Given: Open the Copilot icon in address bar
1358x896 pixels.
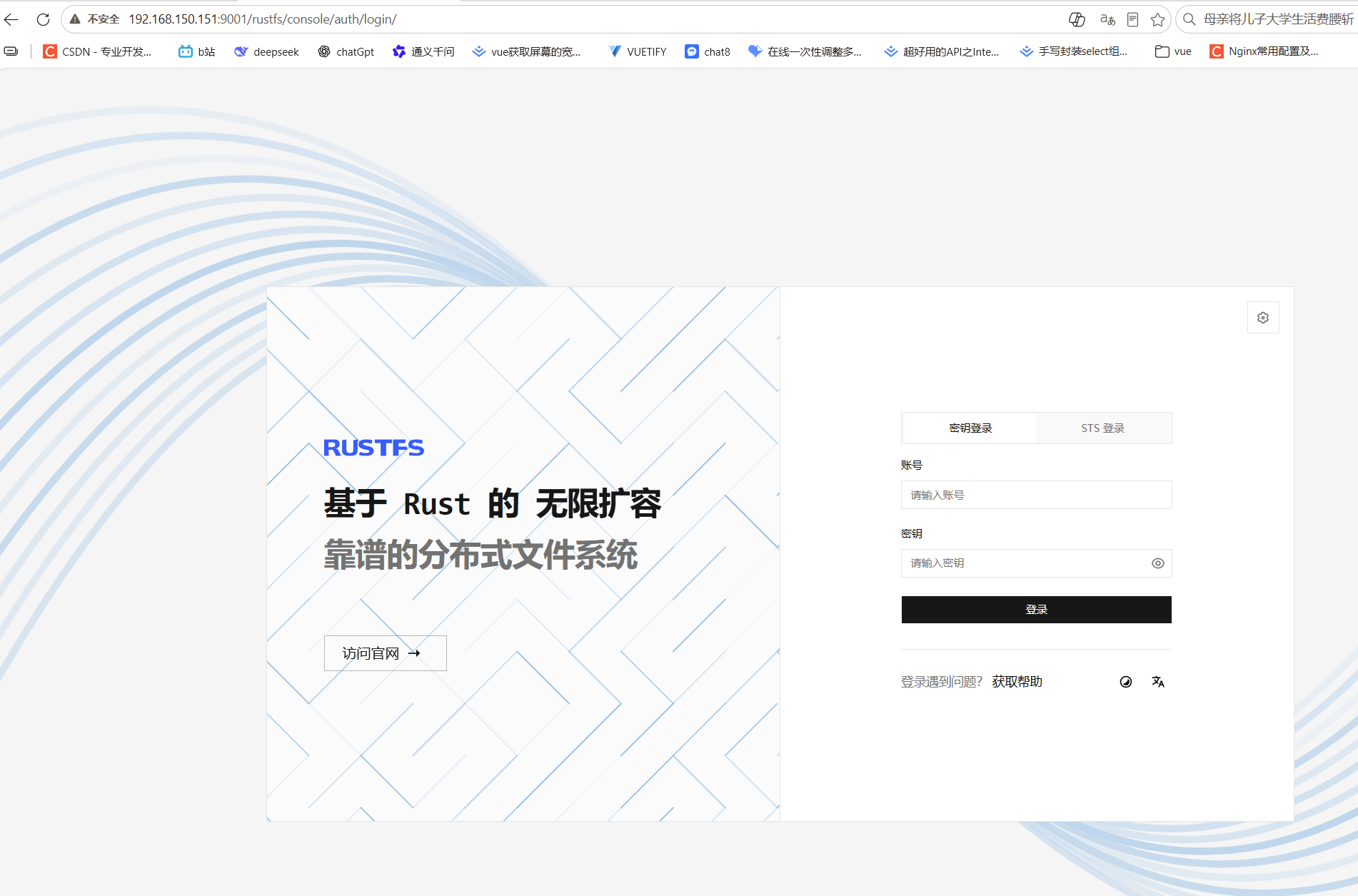Looking at the screenshot, I should click(x=1077, y=19).
